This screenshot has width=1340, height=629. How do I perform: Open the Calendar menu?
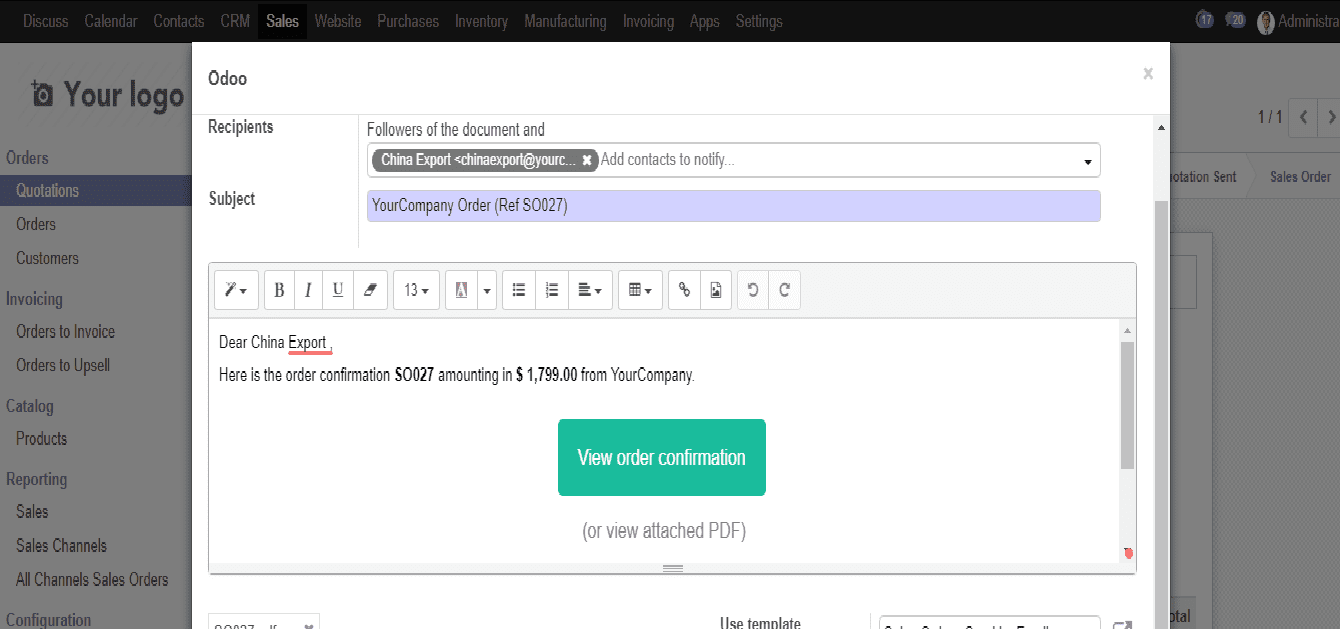tap(111, 21)
